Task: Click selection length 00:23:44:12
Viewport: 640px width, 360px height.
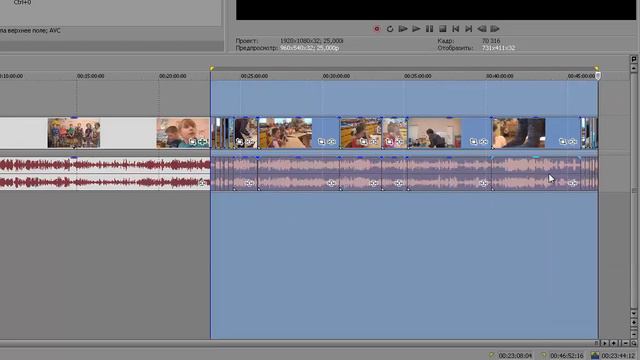Action: [x=618, y=356]
